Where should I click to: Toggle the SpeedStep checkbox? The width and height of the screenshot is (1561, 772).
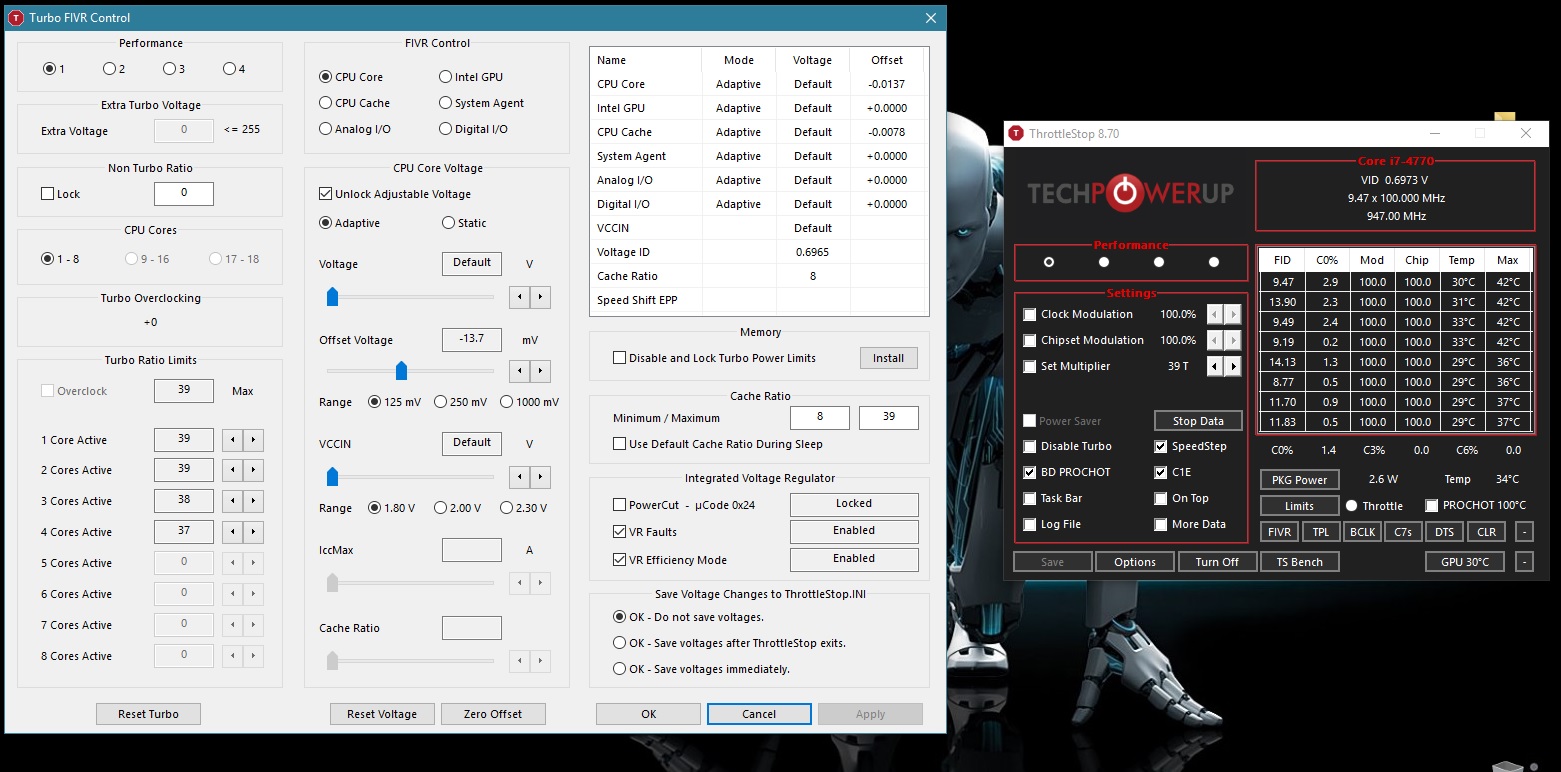coord(1161,446)
